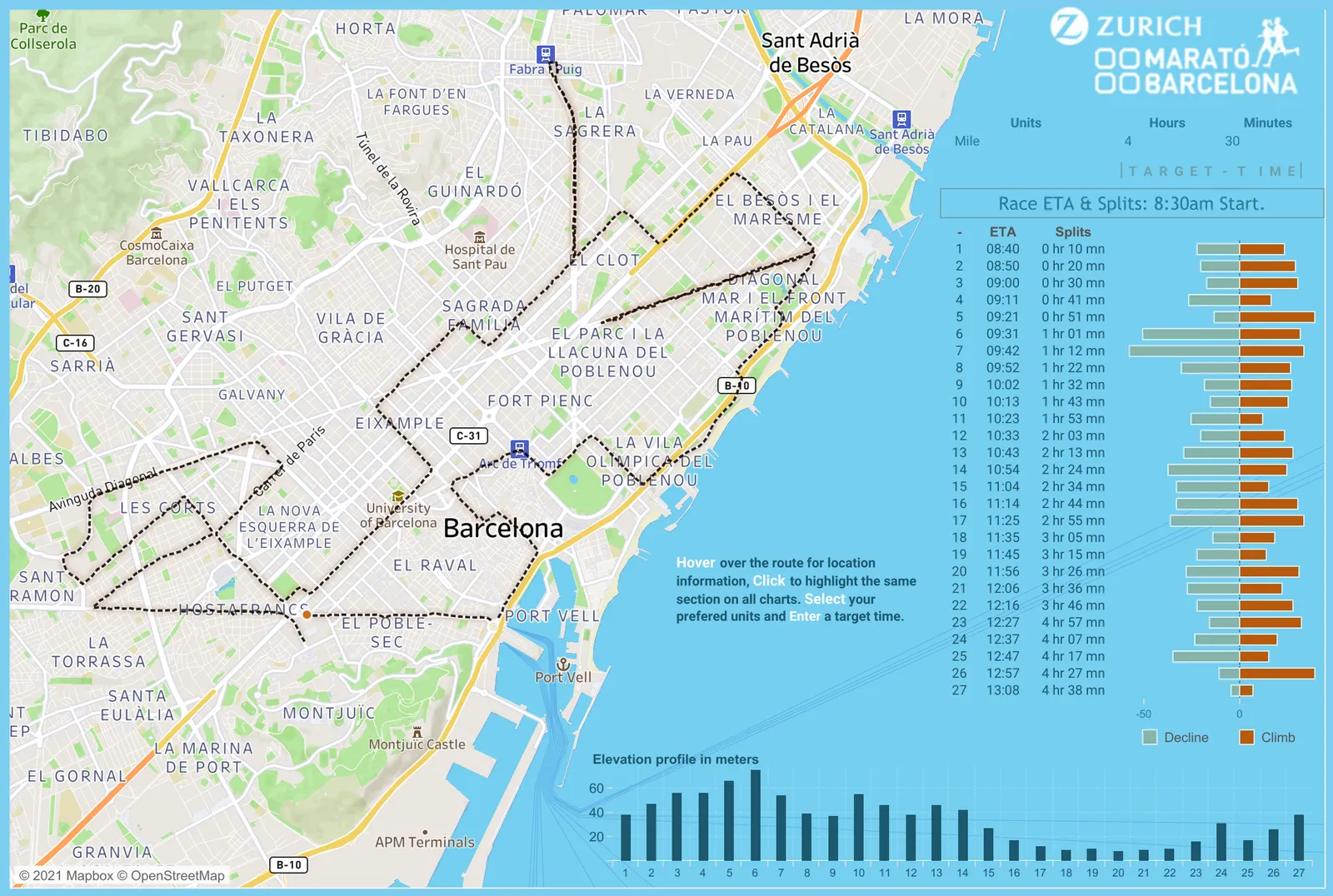Click the ETA column header
The width and height of the screenshot is (1333, 896).
(1003, 231)
